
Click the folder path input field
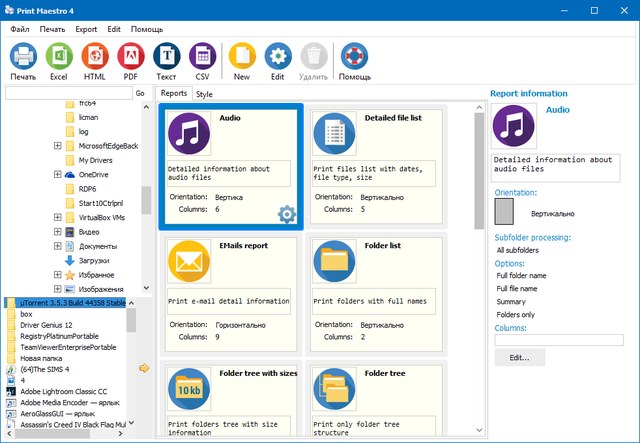[x=66, y=93]
